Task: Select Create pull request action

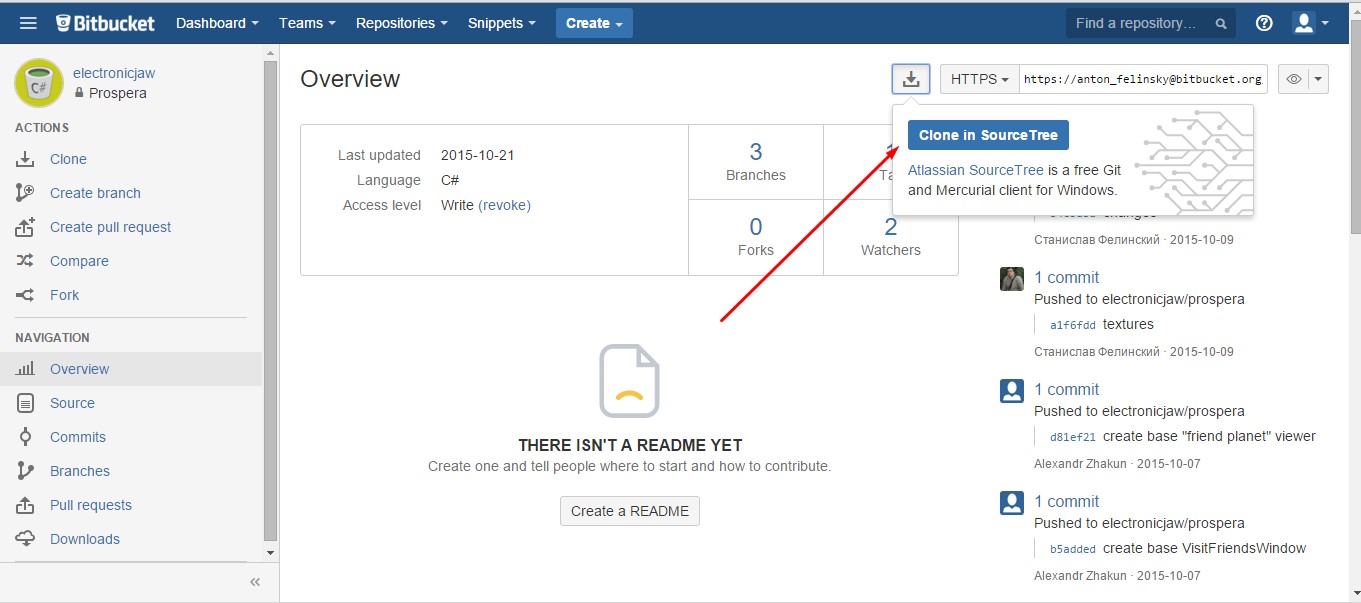Action: pyautogui.click(x=111, y=227)
